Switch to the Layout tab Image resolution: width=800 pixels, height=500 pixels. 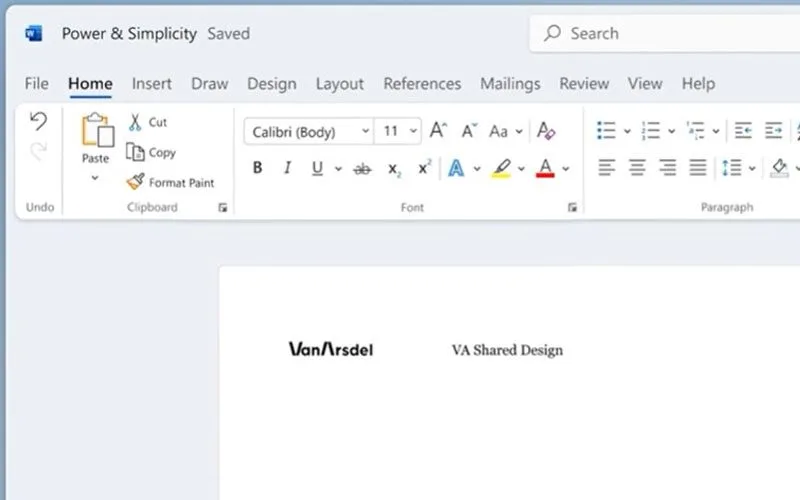click(x=340, y=83)
